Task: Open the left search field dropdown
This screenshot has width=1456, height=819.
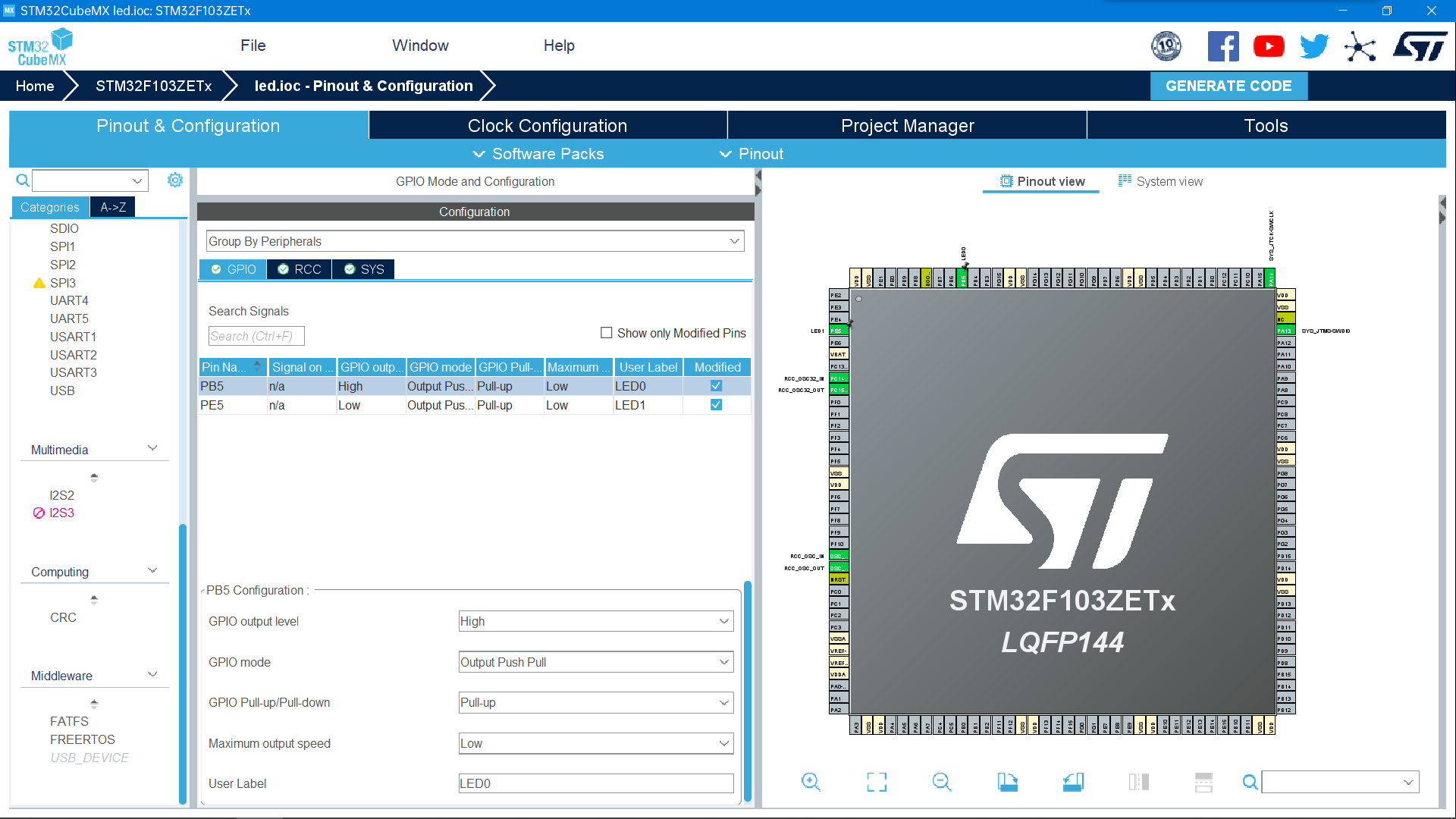Action: 137,180
